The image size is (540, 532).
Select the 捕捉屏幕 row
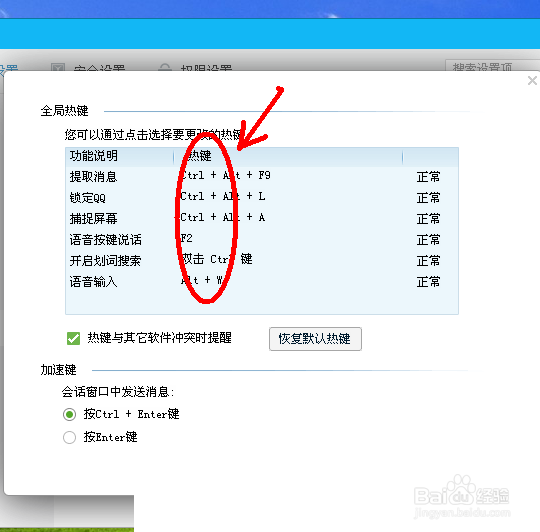tap(262, 219)
